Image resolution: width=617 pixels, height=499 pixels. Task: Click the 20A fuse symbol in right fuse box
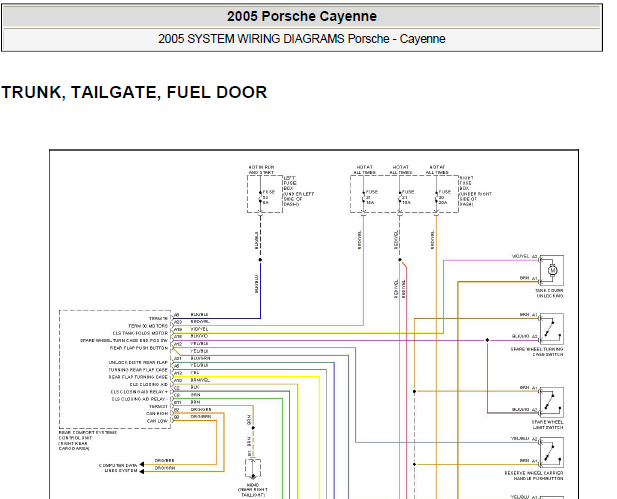pyautogui.click(x=436, y=198)
